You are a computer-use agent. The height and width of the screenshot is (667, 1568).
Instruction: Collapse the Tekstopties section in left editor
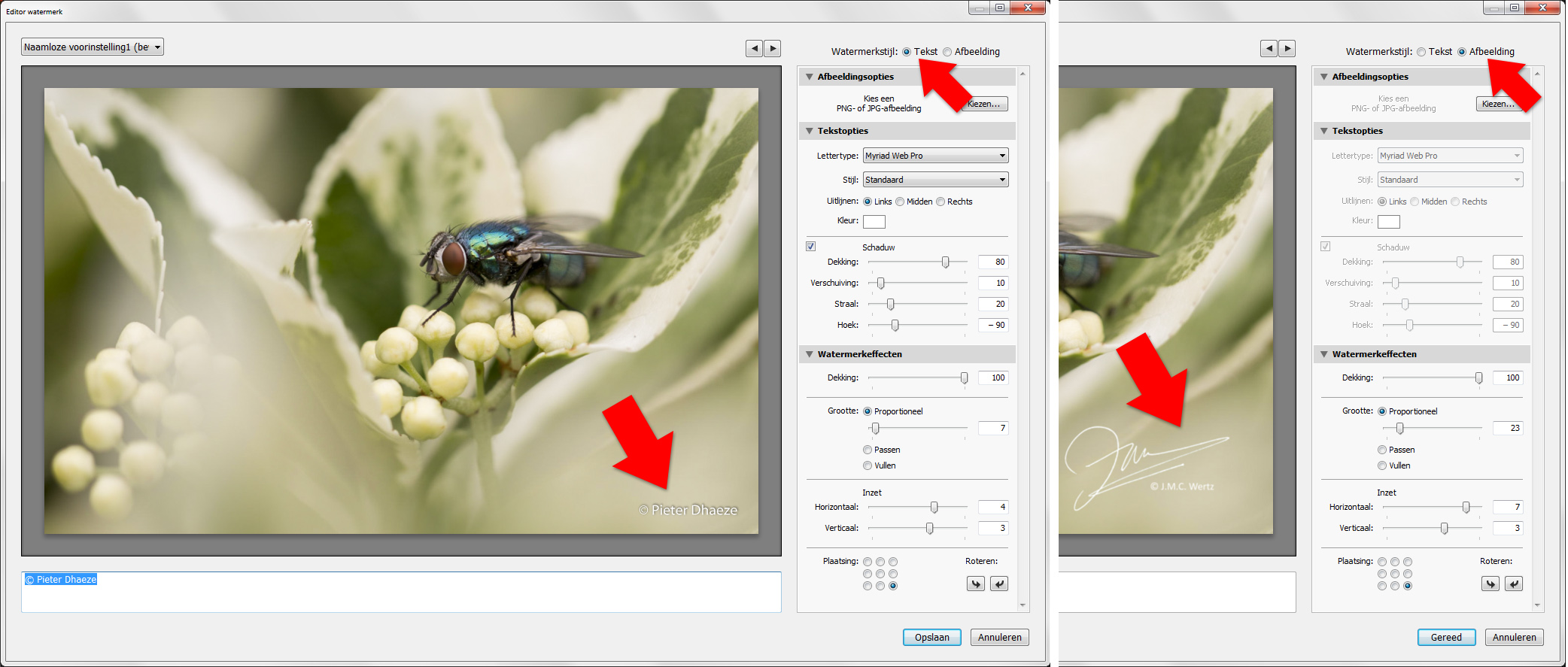pos(810,131)
